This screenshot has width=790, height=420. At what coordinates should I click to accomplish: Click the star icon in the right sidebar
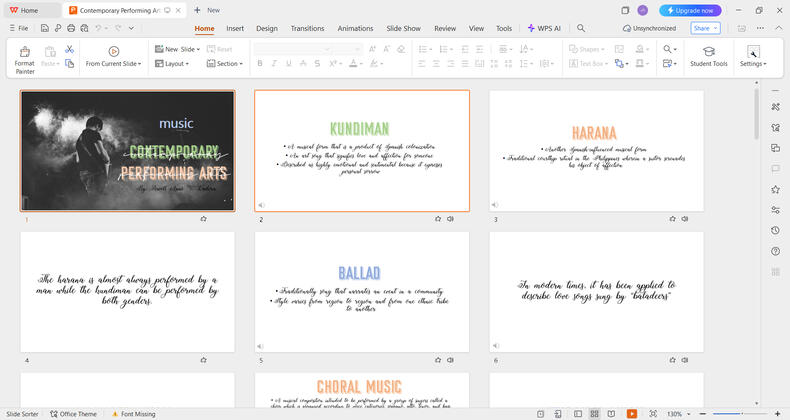click(x=775, y=189)
